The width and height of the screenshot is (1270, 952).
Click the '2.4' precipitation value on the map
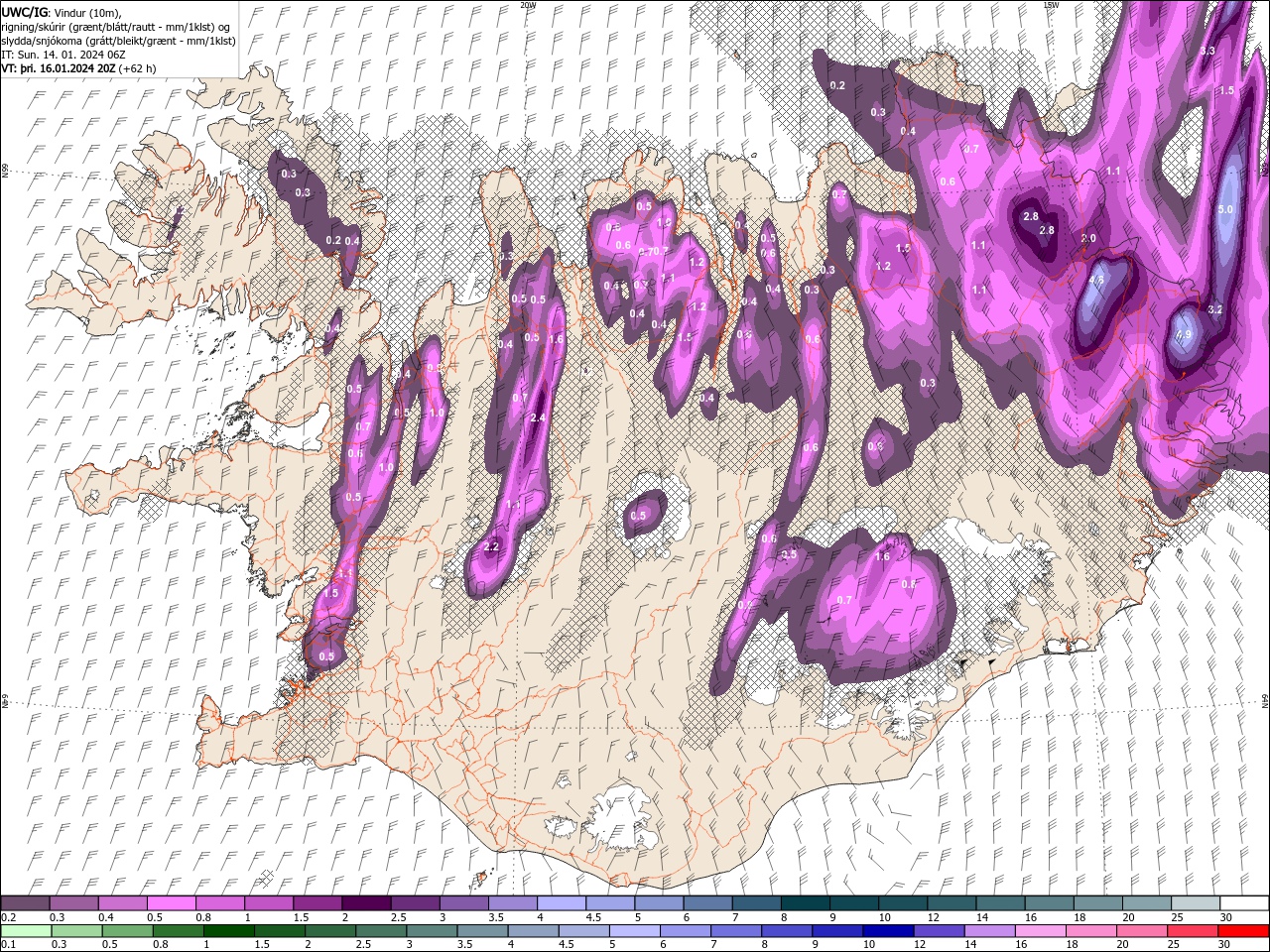pyautogui.click(x=538, y=417)
